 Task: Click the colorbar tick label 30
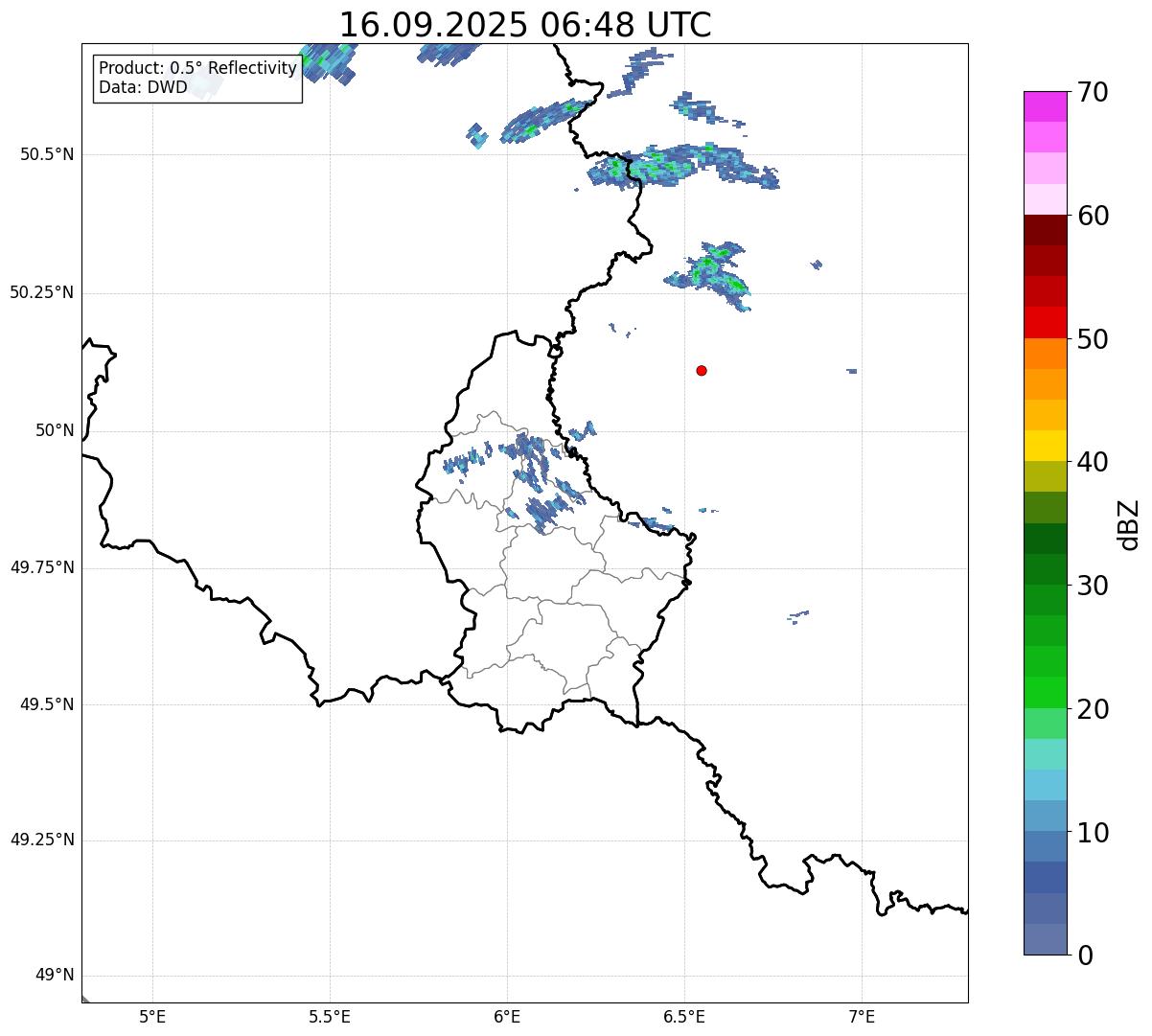click(x=1092, y=586)
